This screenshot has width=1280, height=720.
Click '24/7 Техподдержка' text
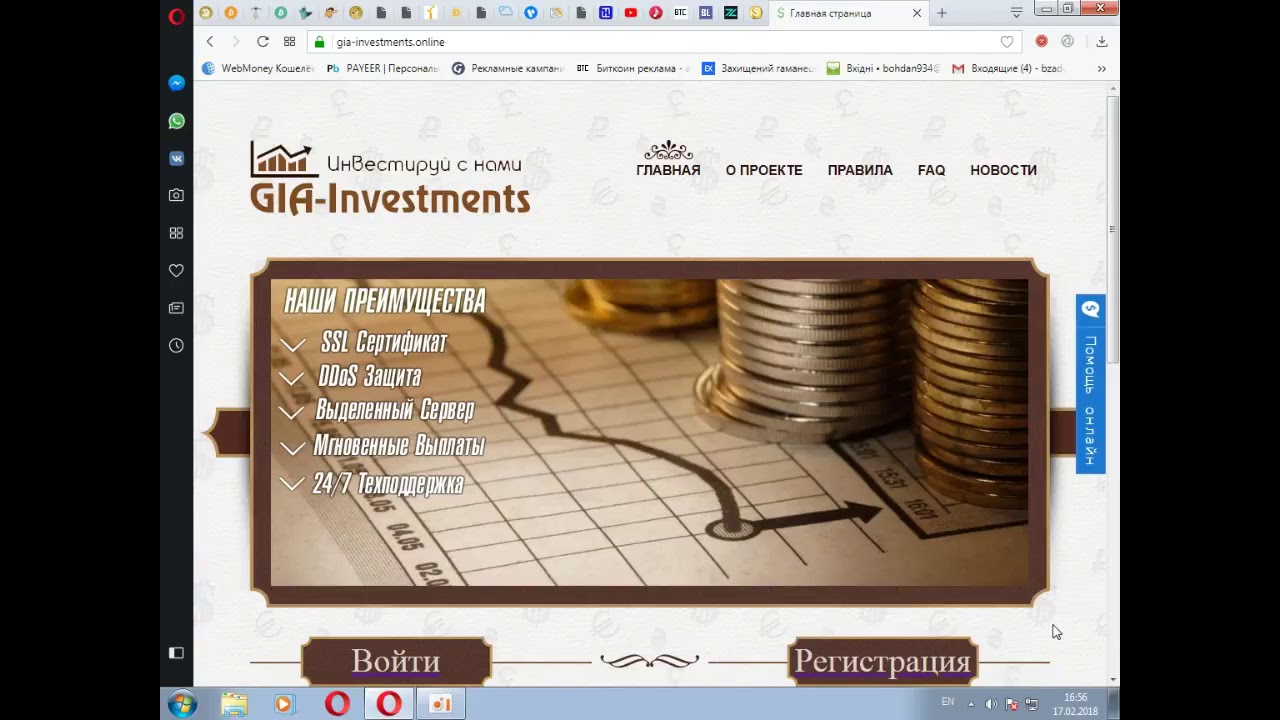click(388, 484)
